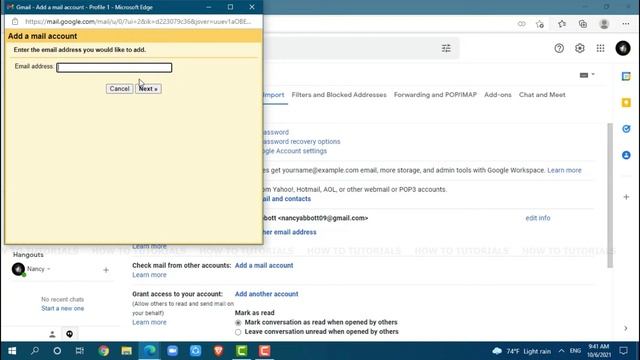Click the Edge add to favorites icon
The height and width of the screenshot is (360, 640).
540,24
